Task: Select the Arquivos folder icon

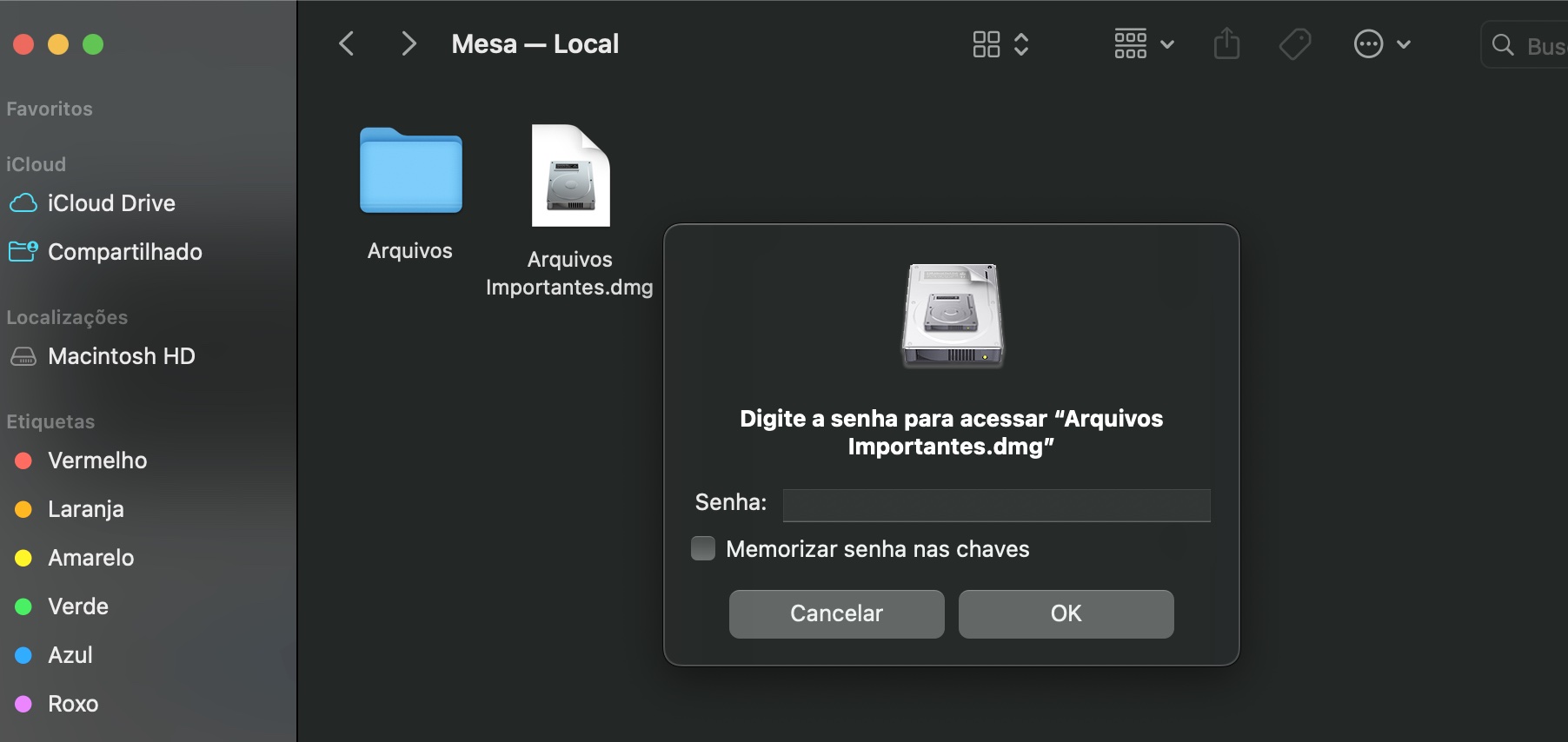Action: pyautogui.click(x=411, y=170)
